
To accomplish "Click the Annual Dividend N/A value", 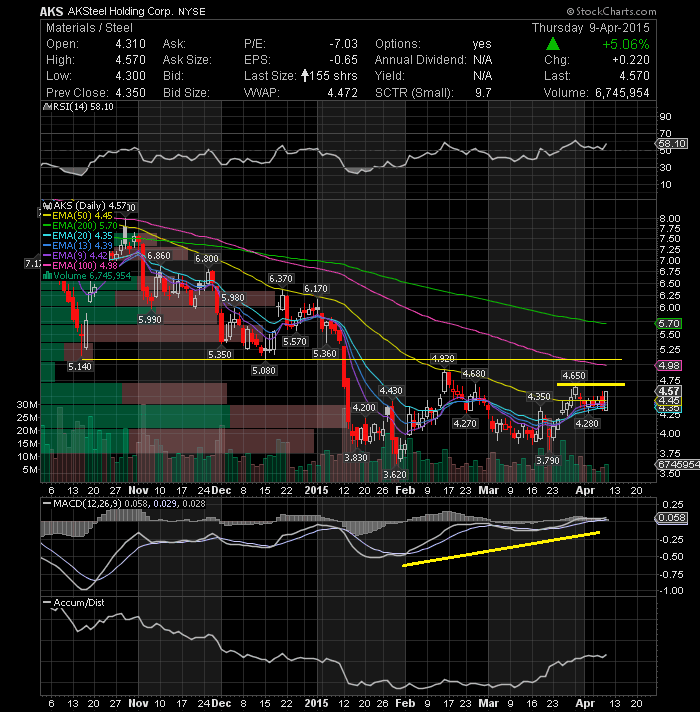I will [x=482, y=59].
